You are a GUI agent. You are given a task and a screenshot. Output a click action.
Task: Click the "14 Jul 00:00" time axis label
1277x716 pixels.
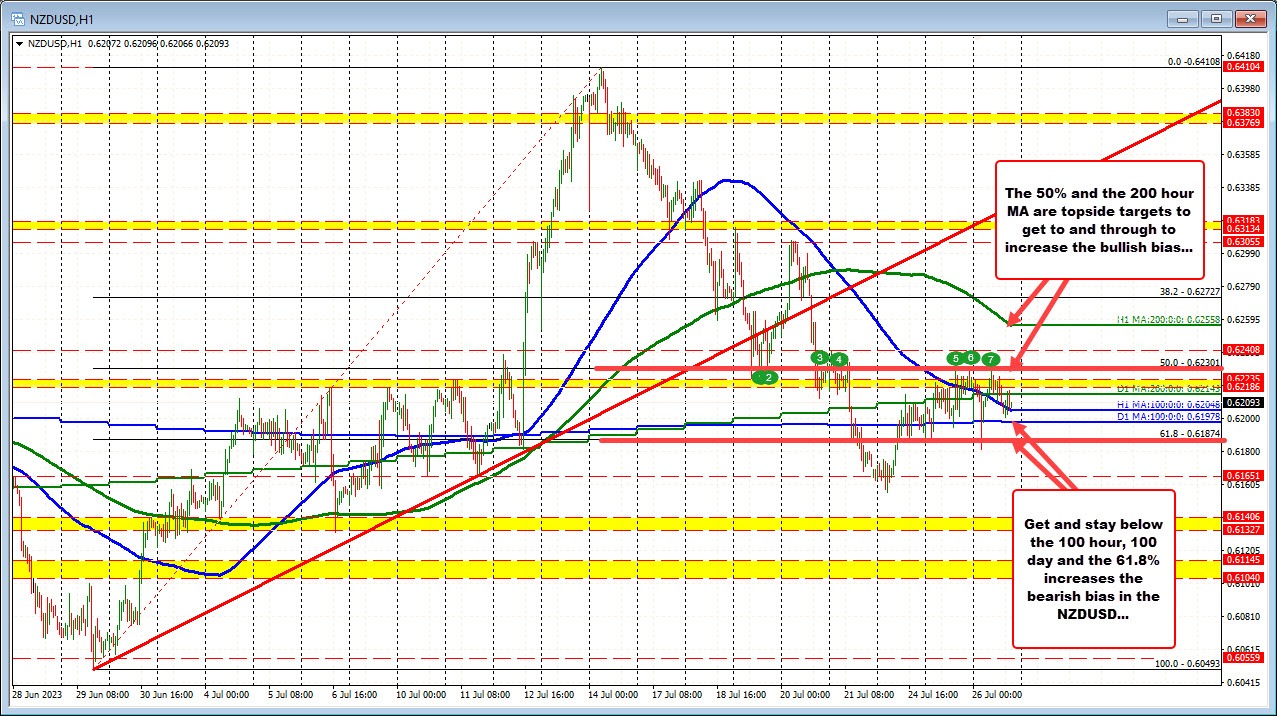[611, 695]
